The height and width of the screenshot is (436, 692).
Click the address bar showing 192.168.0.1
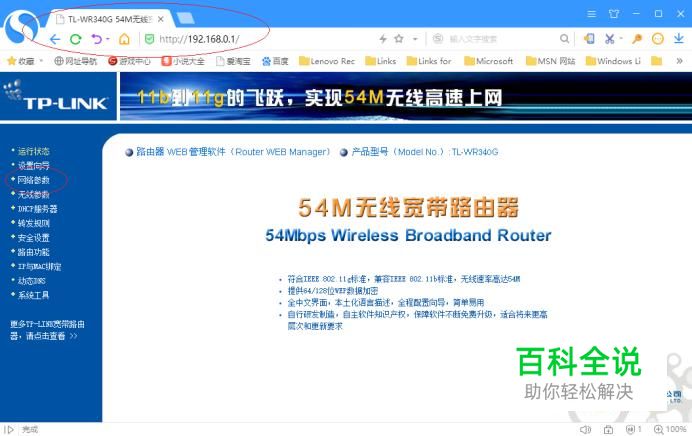(x=199, y=39)
